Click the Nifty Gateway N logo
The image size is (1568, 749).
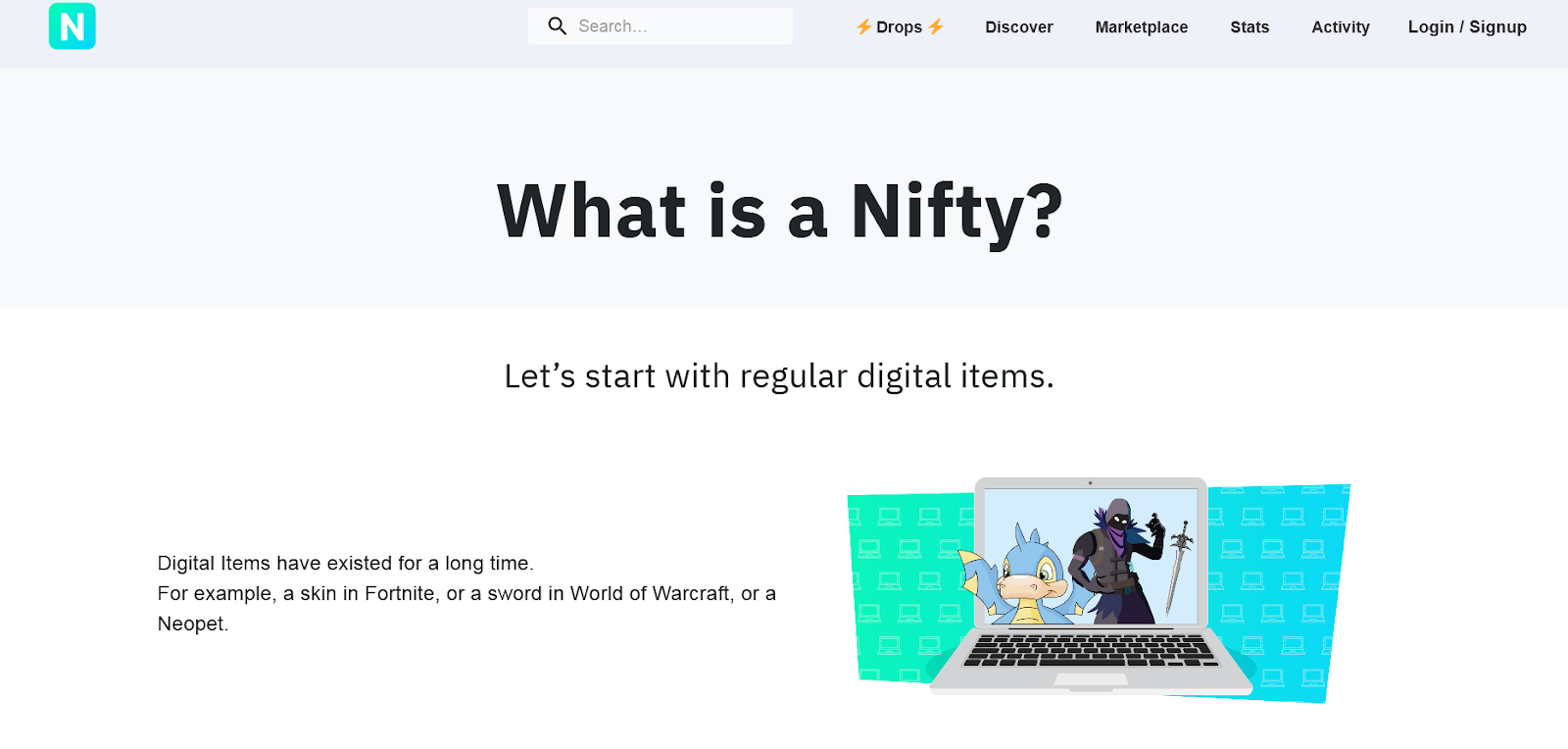click(73, 25)
